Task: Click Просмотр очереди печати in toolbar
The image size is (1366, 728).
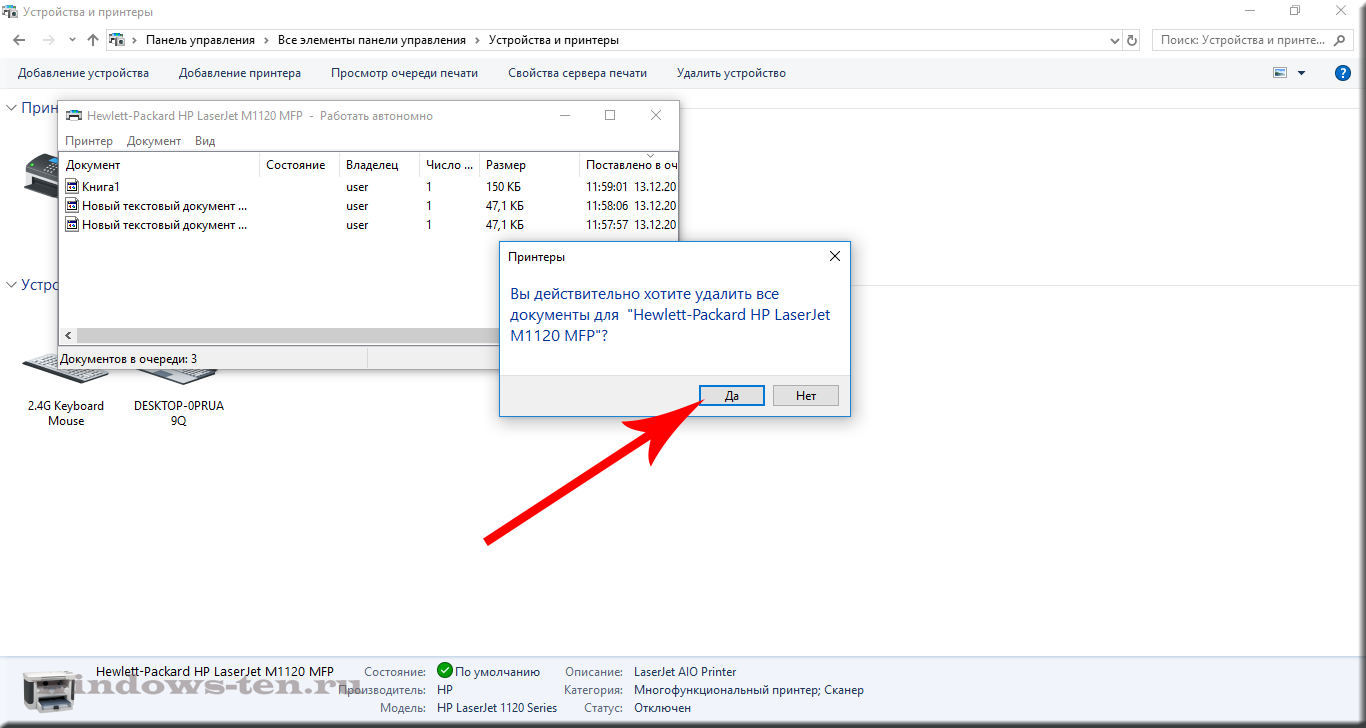Action: coord(404,73)
